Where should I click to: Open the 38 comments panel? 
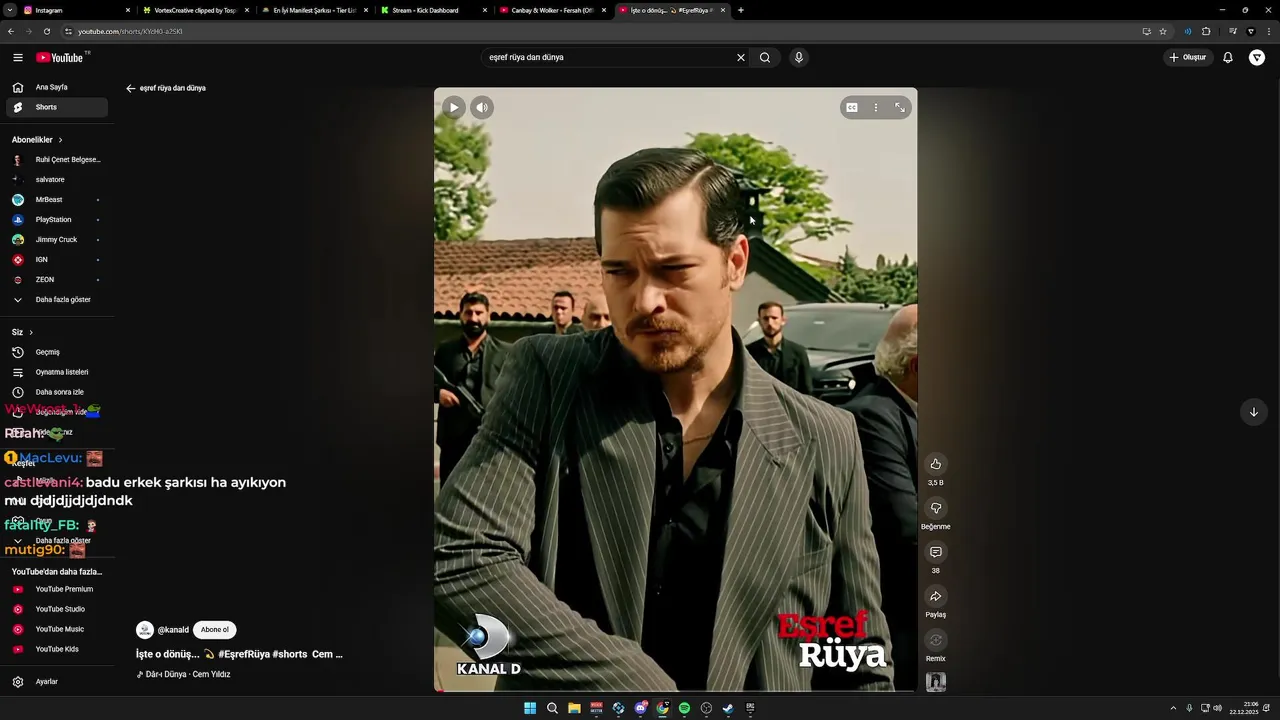(936, 552)
